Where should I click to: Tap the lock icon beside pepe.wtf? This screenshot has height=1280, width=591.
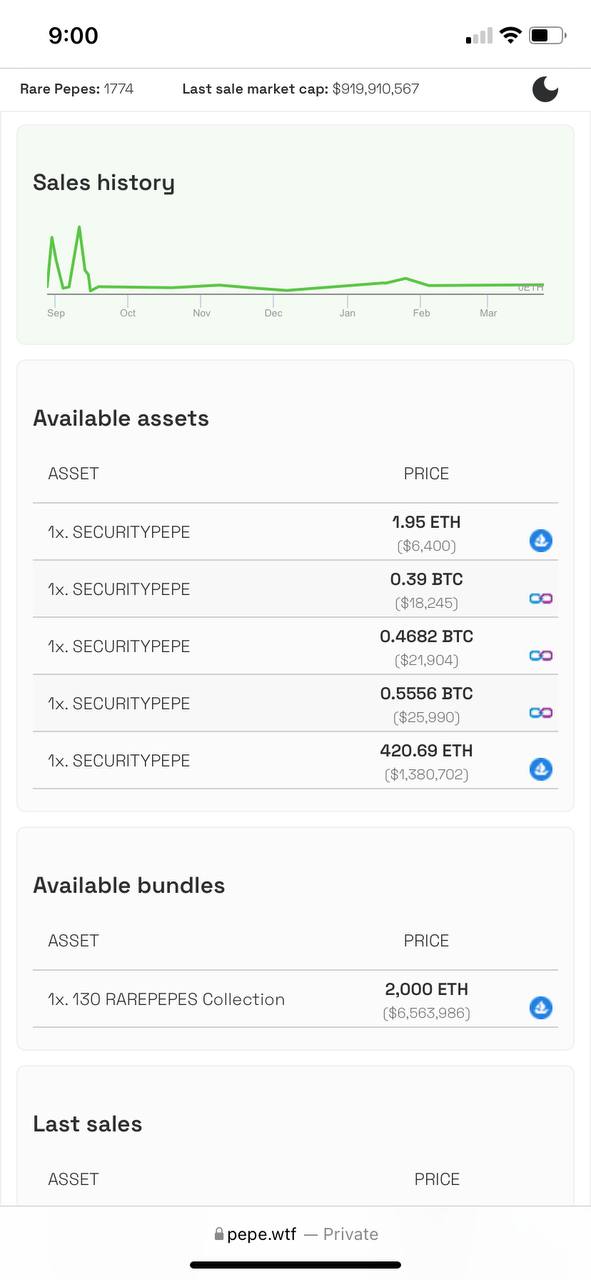coord(219,1234)
